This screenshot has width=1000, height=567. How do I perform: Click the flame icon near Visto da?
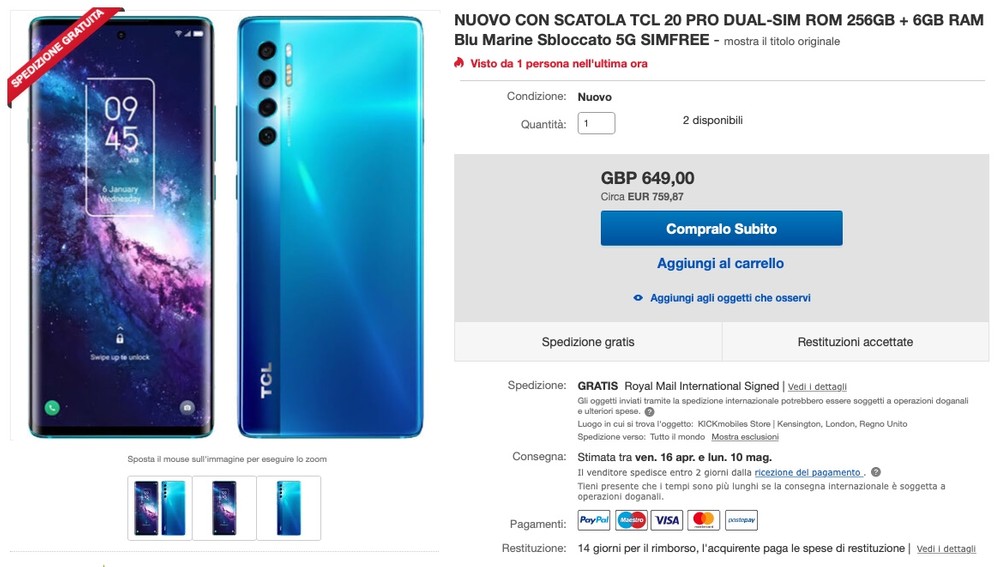click(459, 63)
